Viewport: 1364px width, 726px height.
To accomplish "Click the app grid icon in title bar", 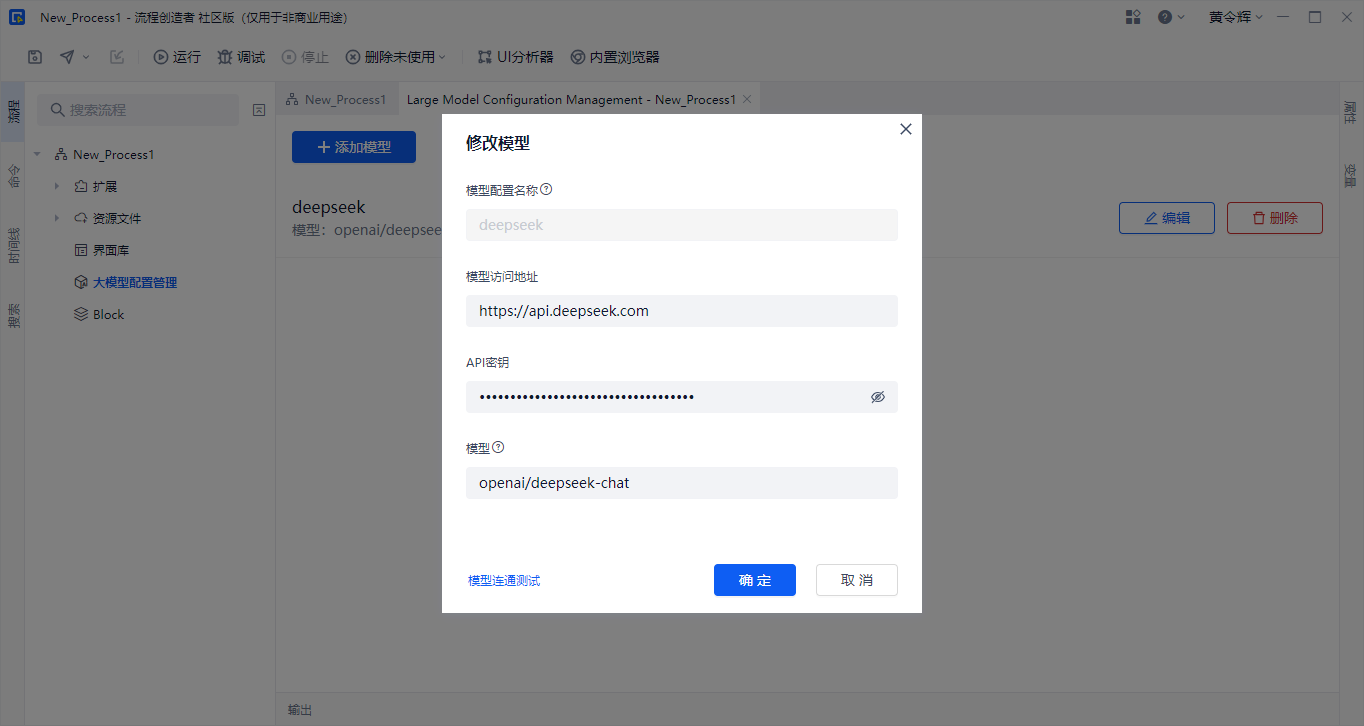I will coord(1133,17).
